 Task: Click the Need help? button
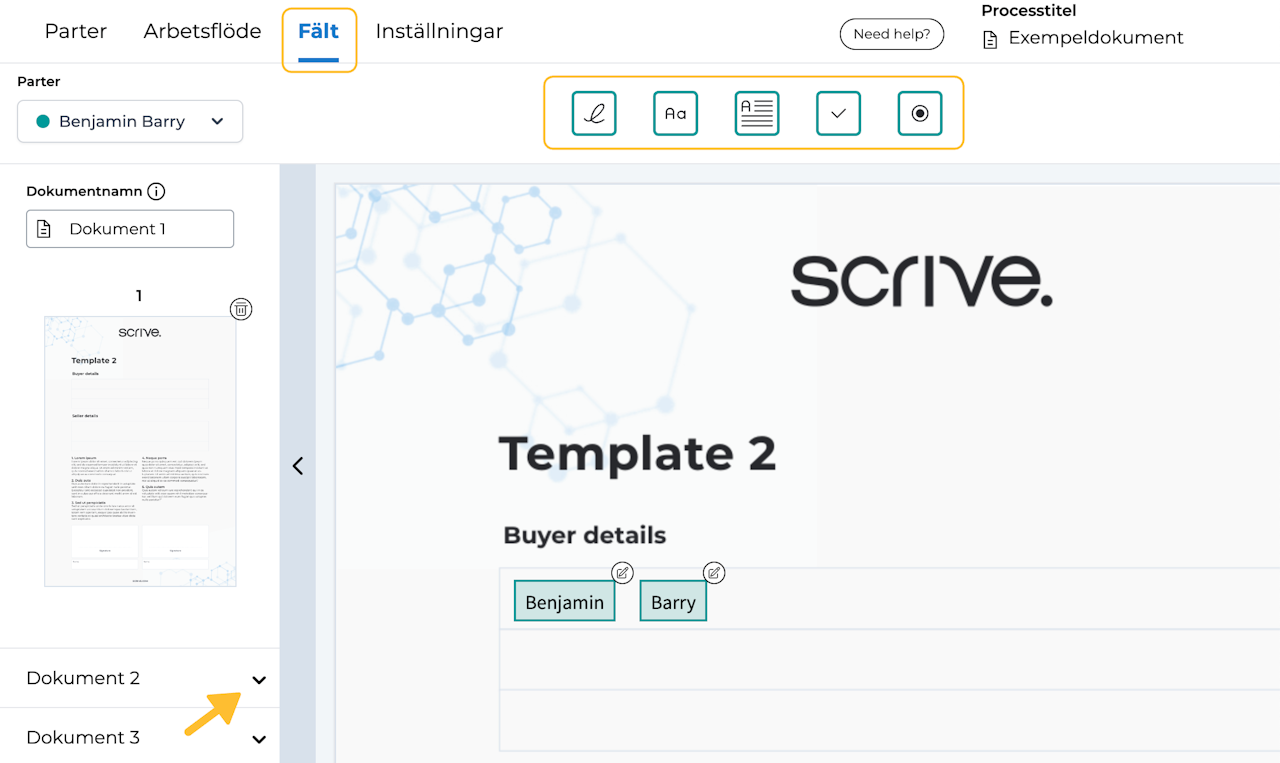pyautogui.click(x=892, y=34)
